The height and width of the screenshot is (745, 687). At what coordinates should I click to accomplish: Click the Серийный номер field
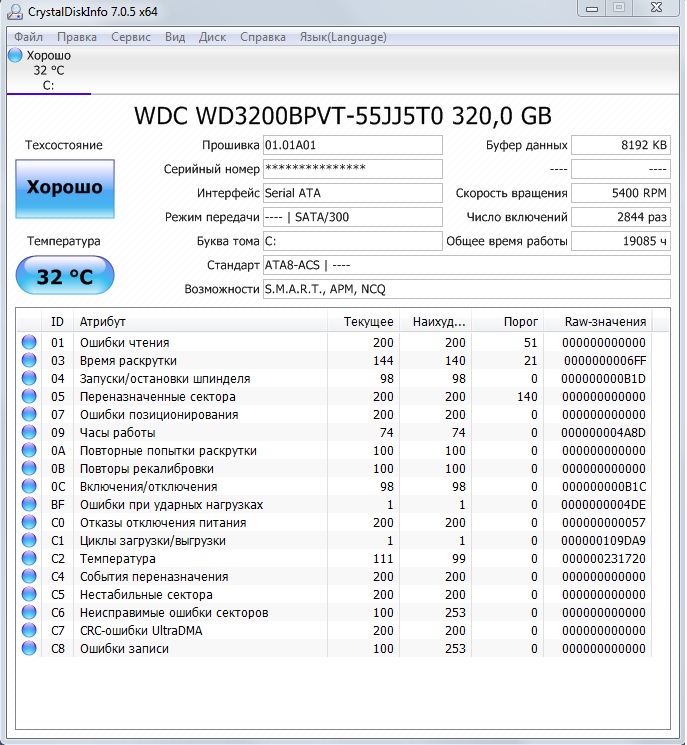[x=352, y=169]
